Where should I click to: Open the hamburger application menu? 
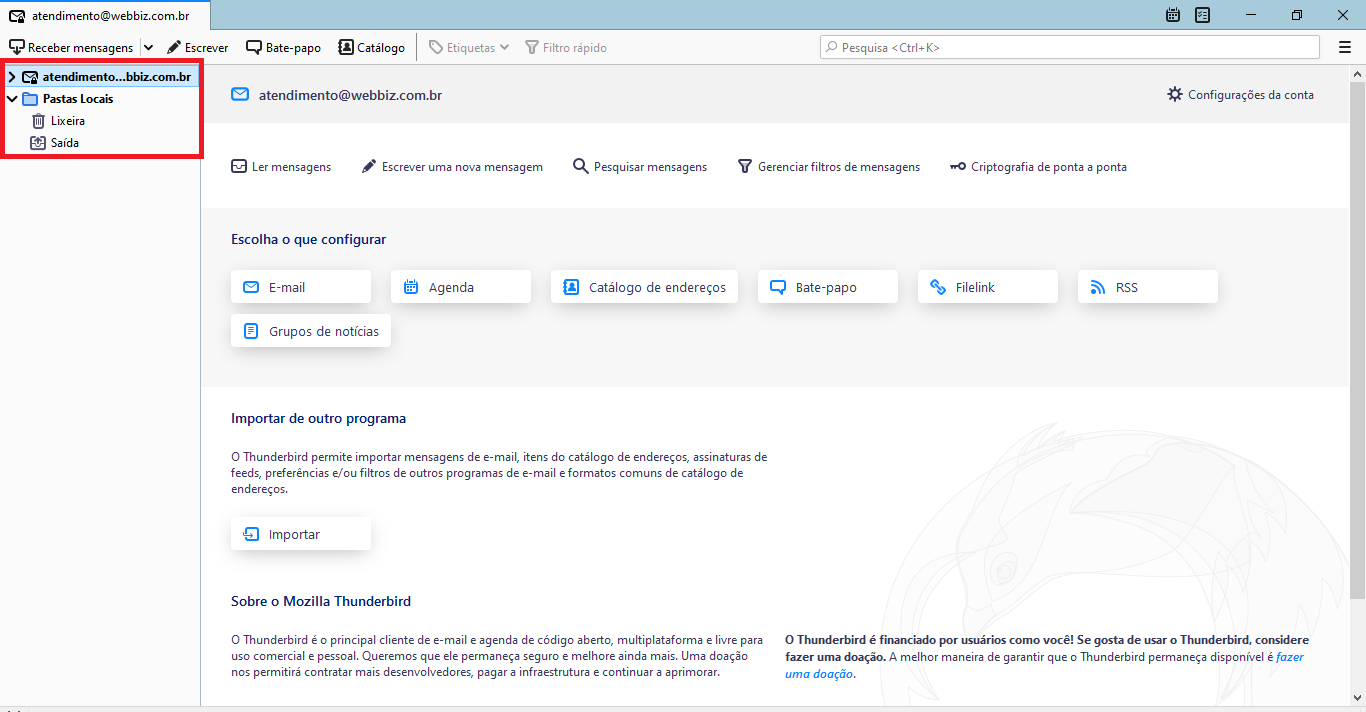[1345, 47]
